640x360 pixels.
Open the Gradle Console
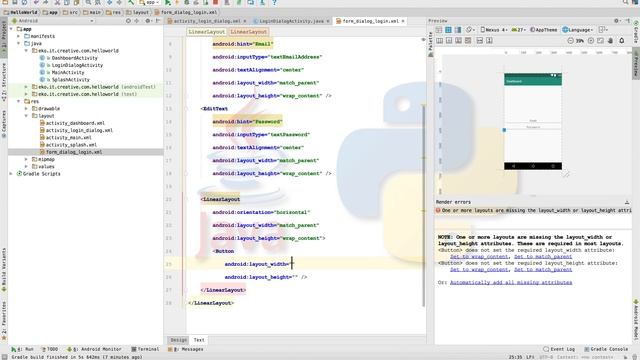click(x=606, y=349)
